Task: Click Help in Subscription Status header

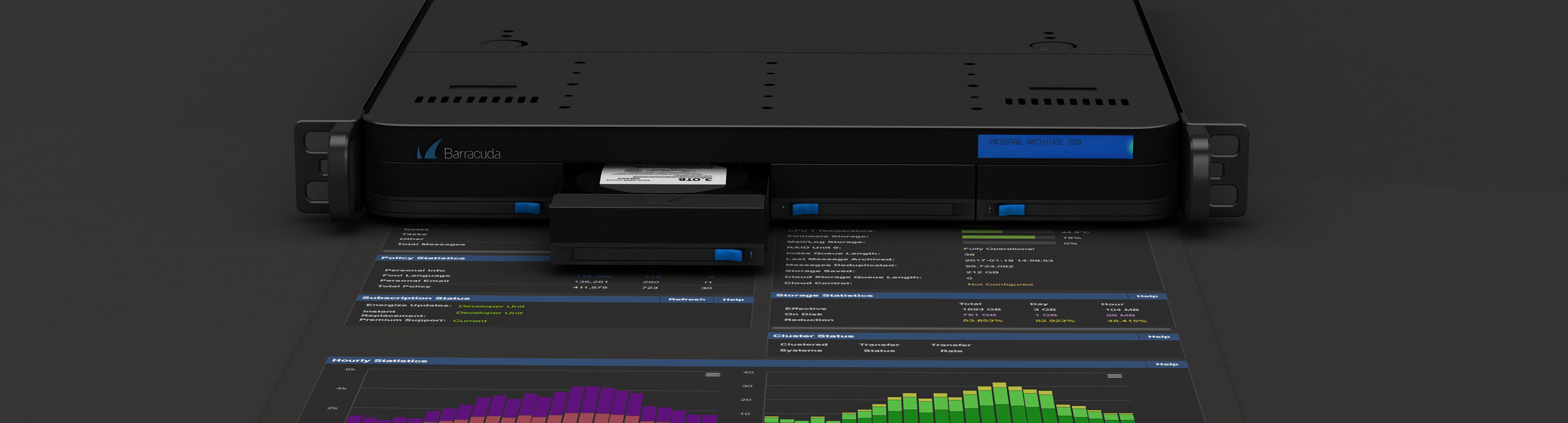Action: [733, 300]
